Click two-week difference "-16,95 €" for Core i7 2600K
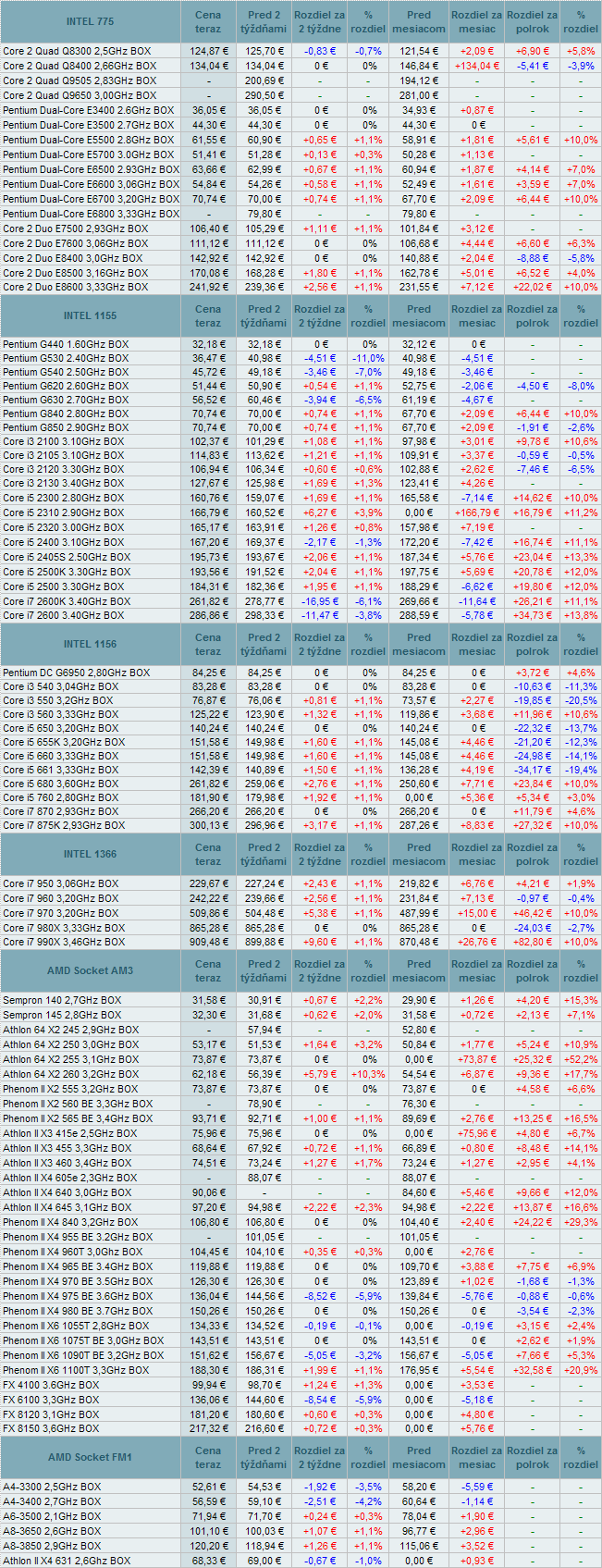 (x=320, y=601)
